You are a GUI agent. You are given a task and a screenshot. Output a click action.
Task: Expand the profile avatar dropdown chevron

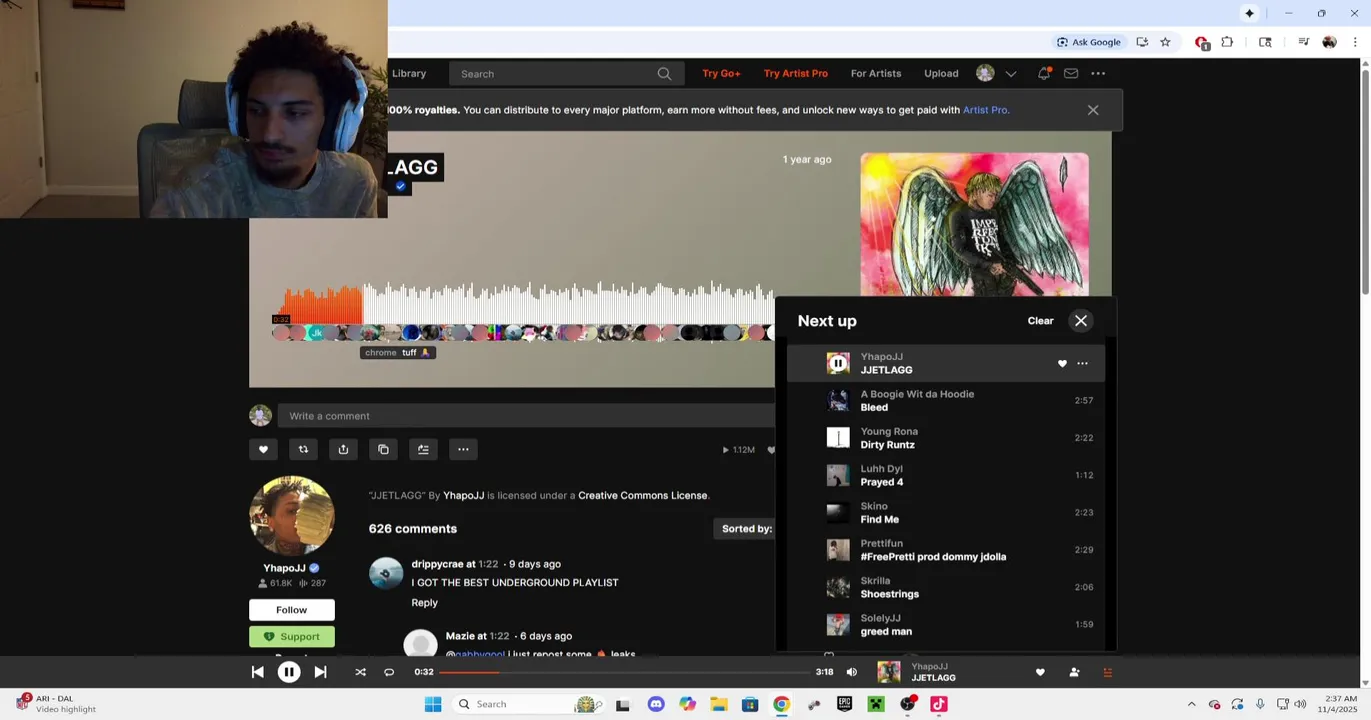tap(1011, 74)
